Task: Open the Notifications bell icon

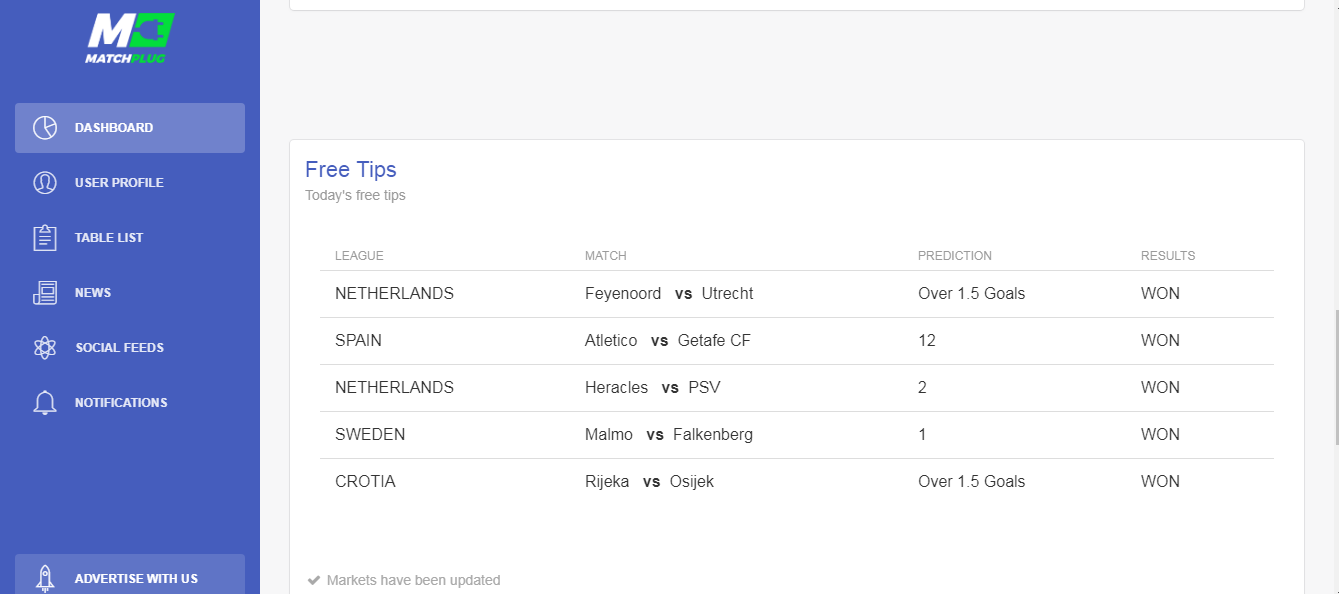Action: click(x=45, y=403)
